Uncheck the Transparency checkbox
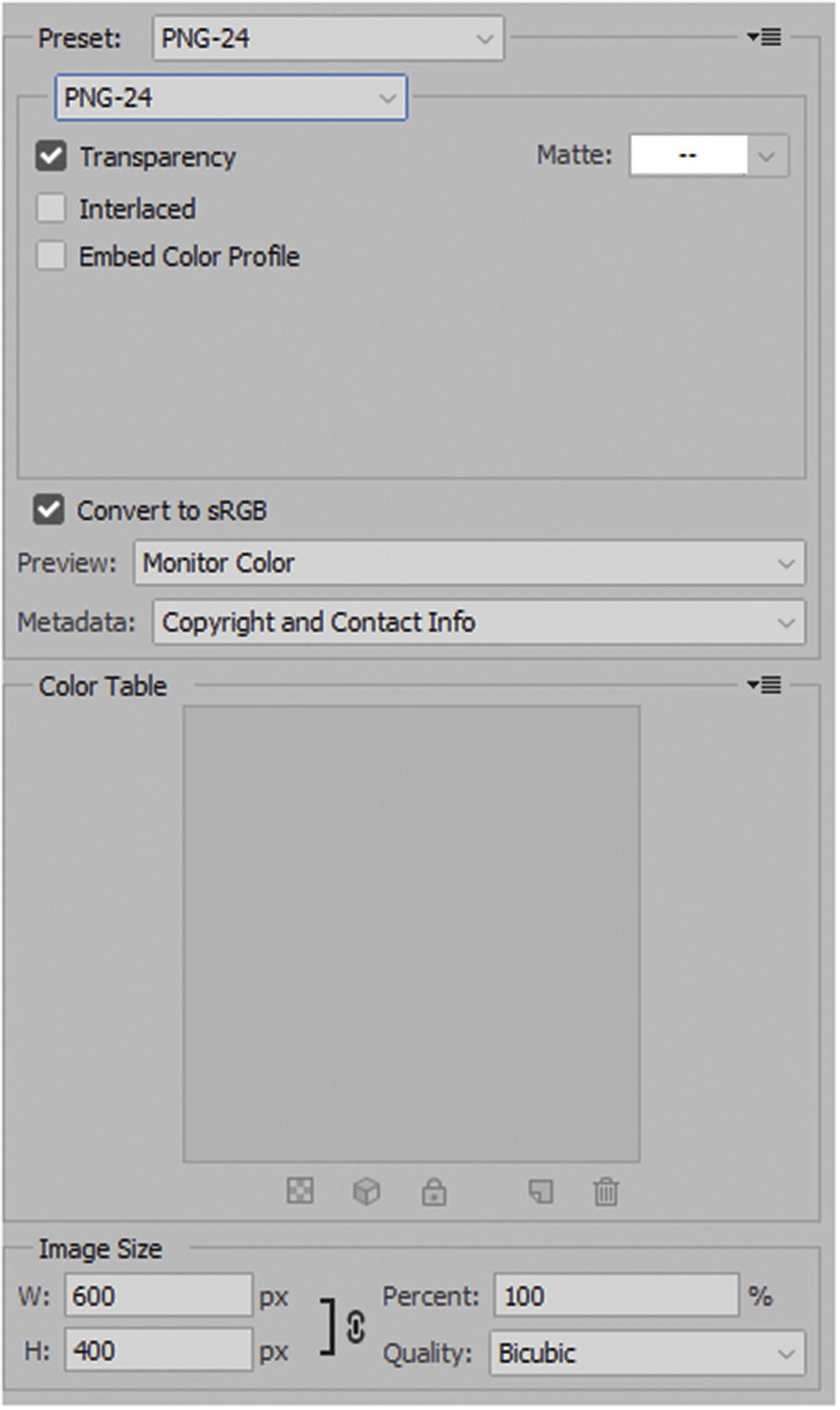 (x=51, y=156)
